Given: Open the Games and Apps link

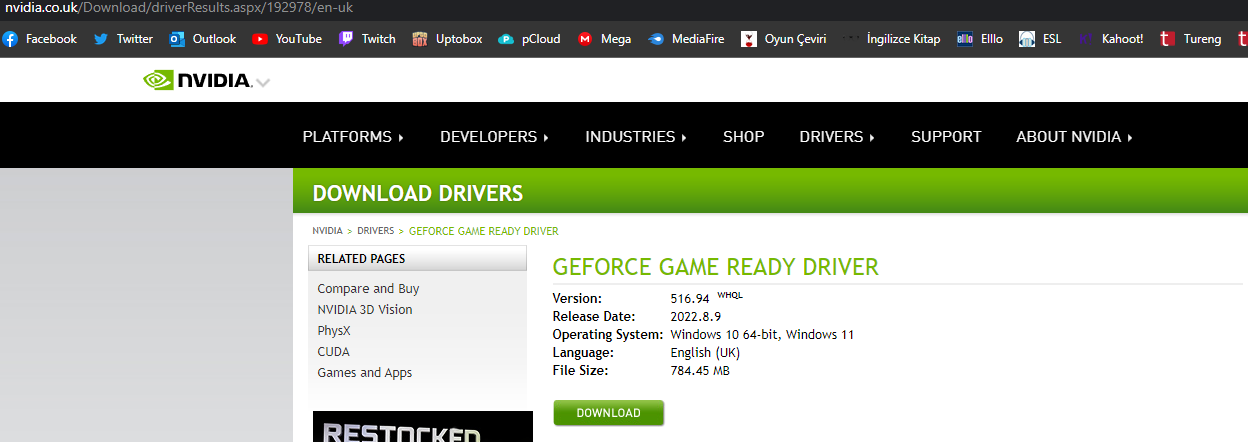Looking at the screenshot, I should (365, 372).
